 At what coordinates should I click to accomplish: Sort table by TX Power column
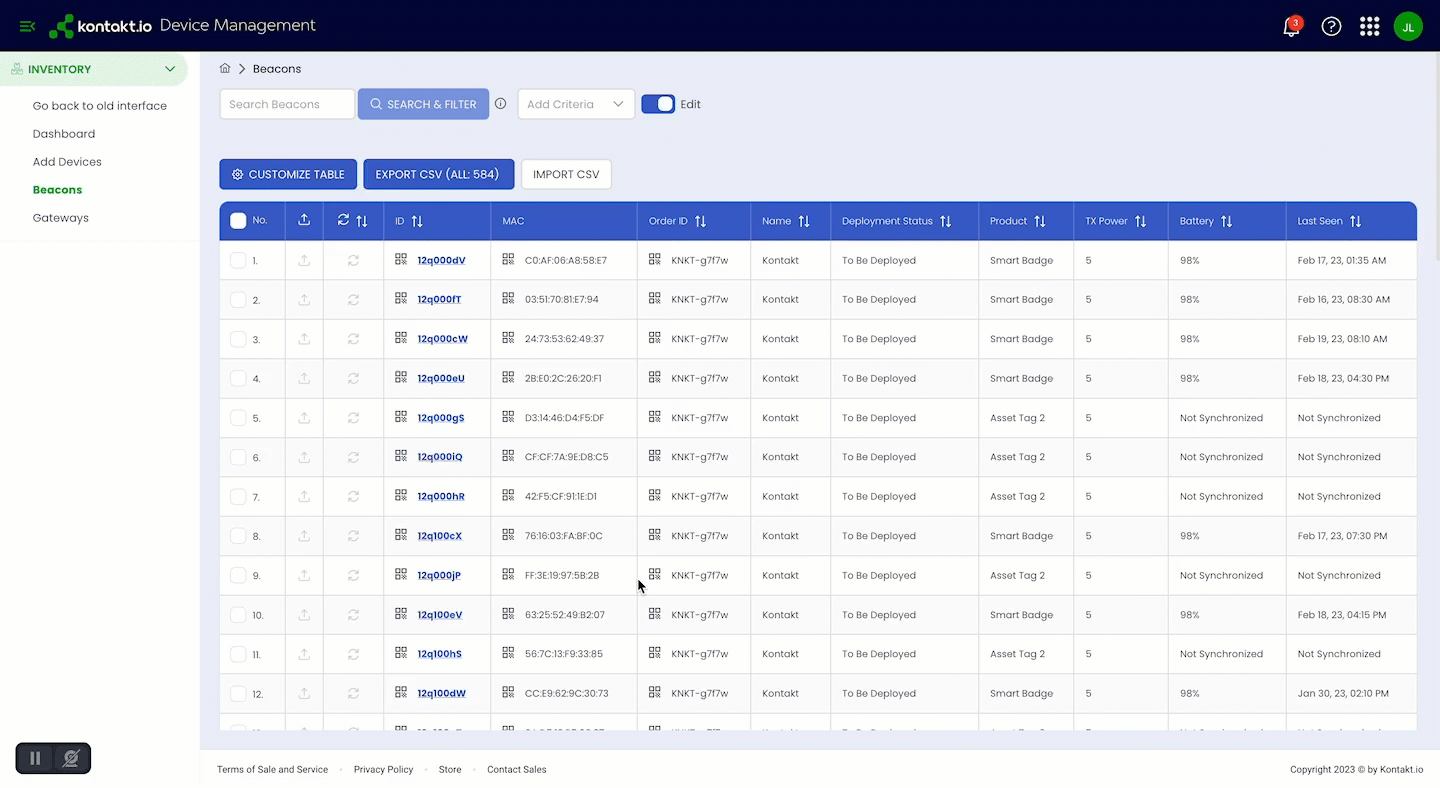(1140, 221)
